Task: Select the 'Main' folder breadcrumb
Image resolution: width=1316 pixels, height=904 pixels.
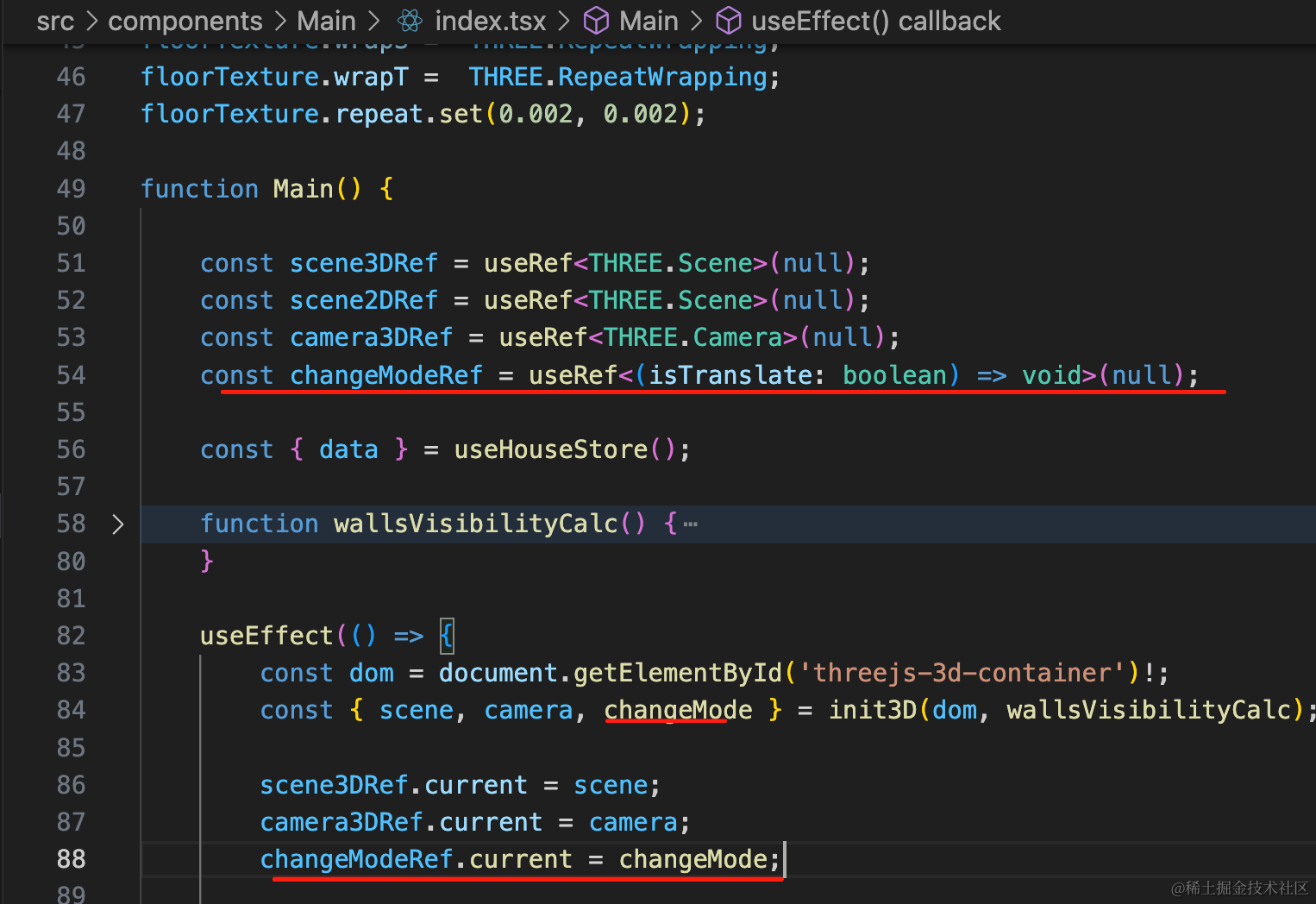Action: point(326,21)
